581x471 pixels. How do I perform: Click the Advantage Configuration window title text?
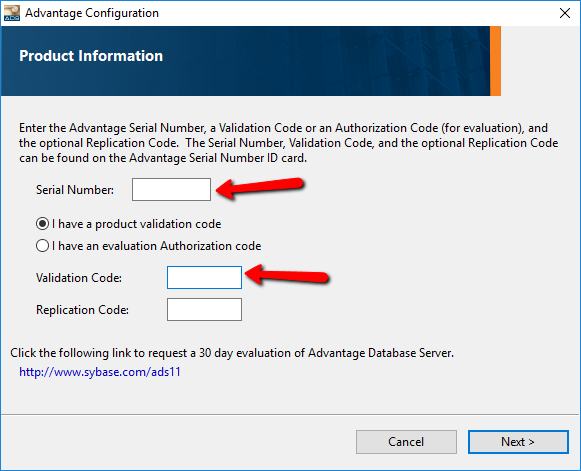pos(92,13)
